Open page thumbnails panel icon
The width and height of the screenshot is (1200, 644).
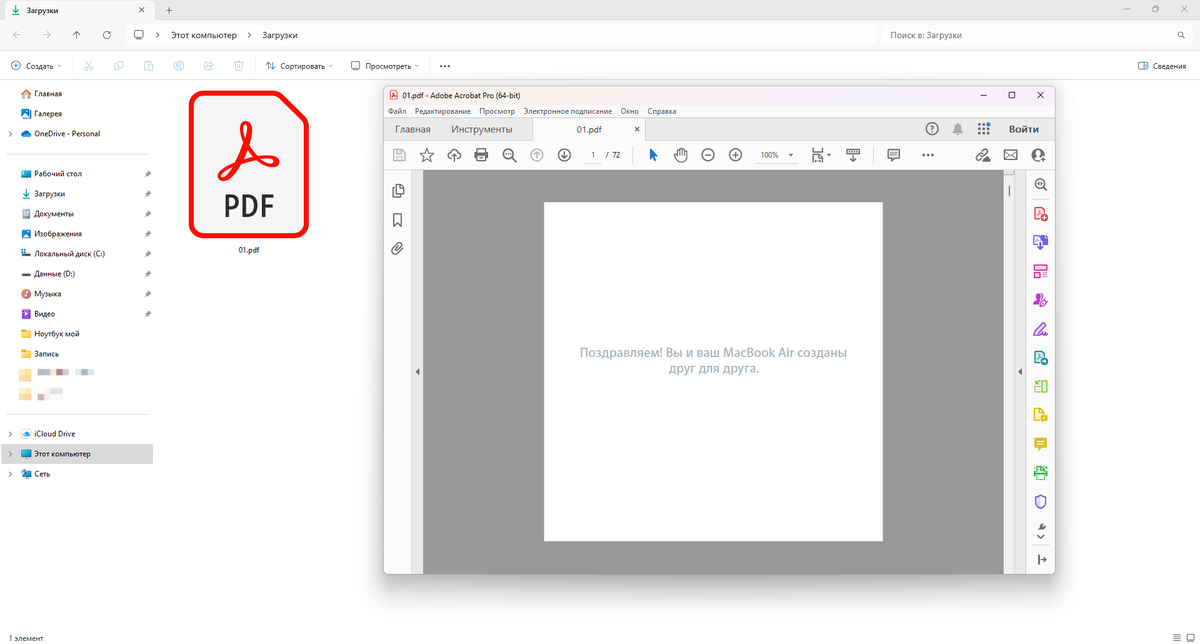tap(398, 191)
